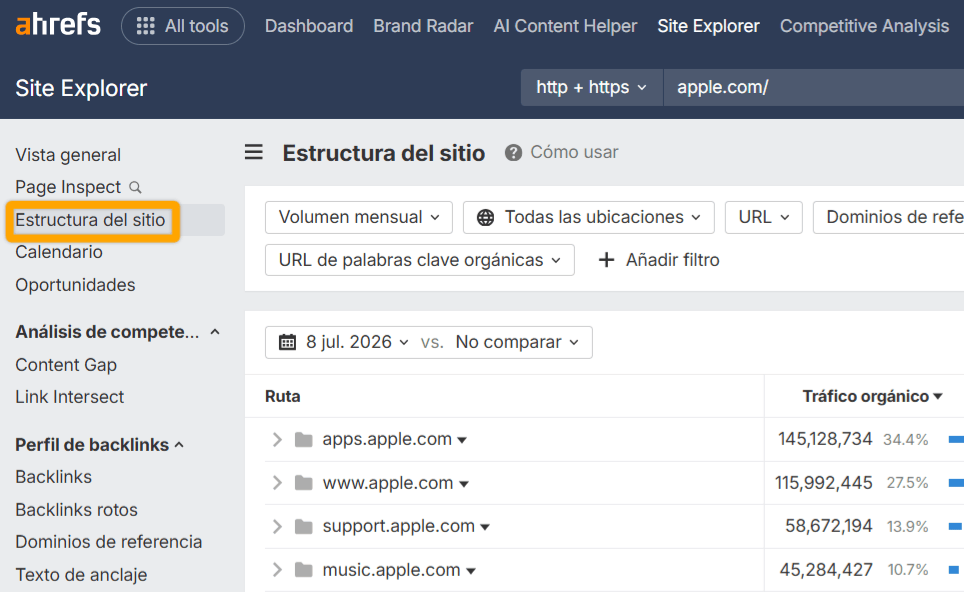Collapse the Análisis de compete... section
Image resolution: width=964 pixels, height=592 pixels.
(x=215, y=332)
